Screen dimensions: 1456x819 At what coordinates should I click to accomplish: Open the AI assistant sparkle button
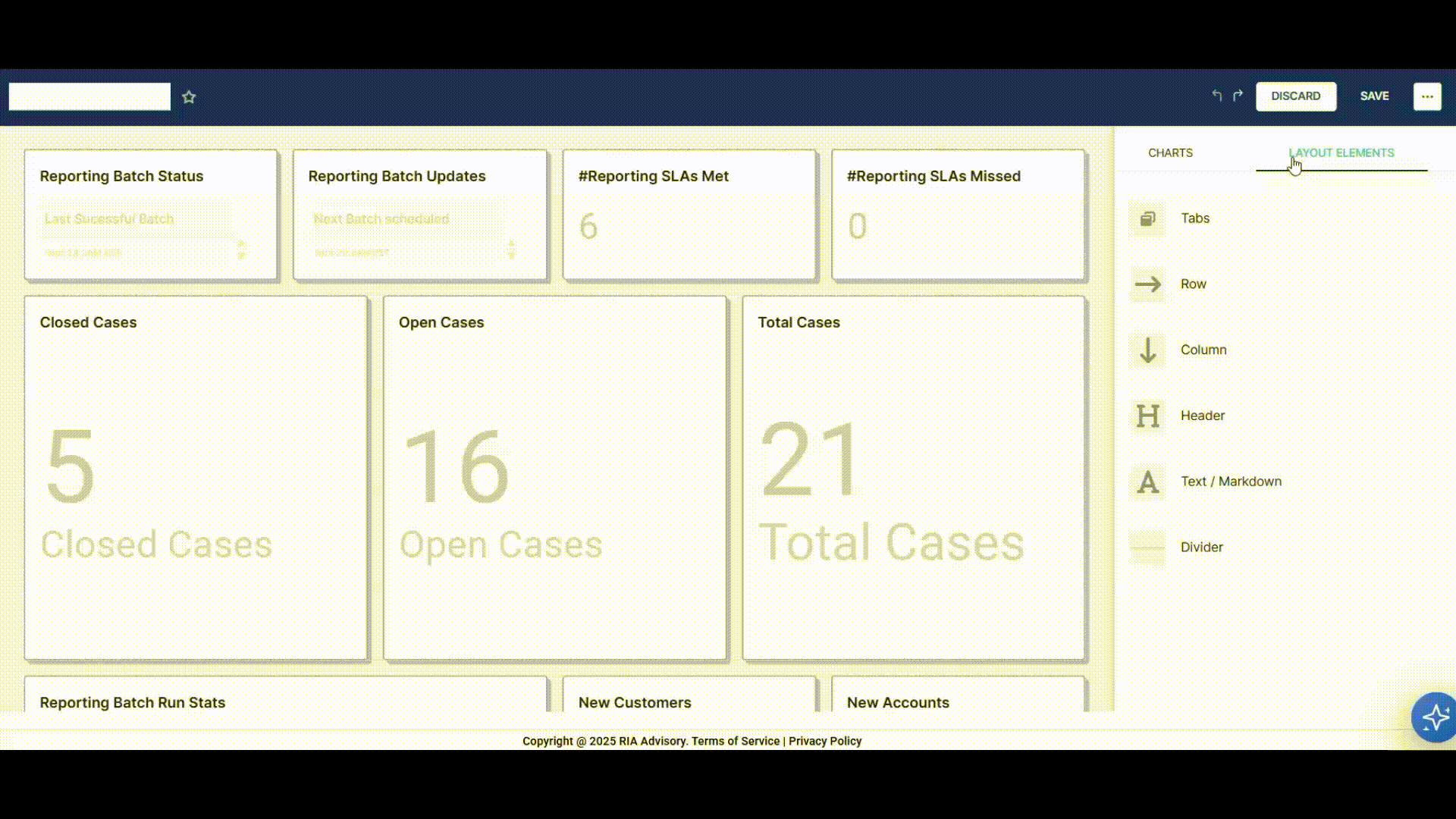(1434, 717)
